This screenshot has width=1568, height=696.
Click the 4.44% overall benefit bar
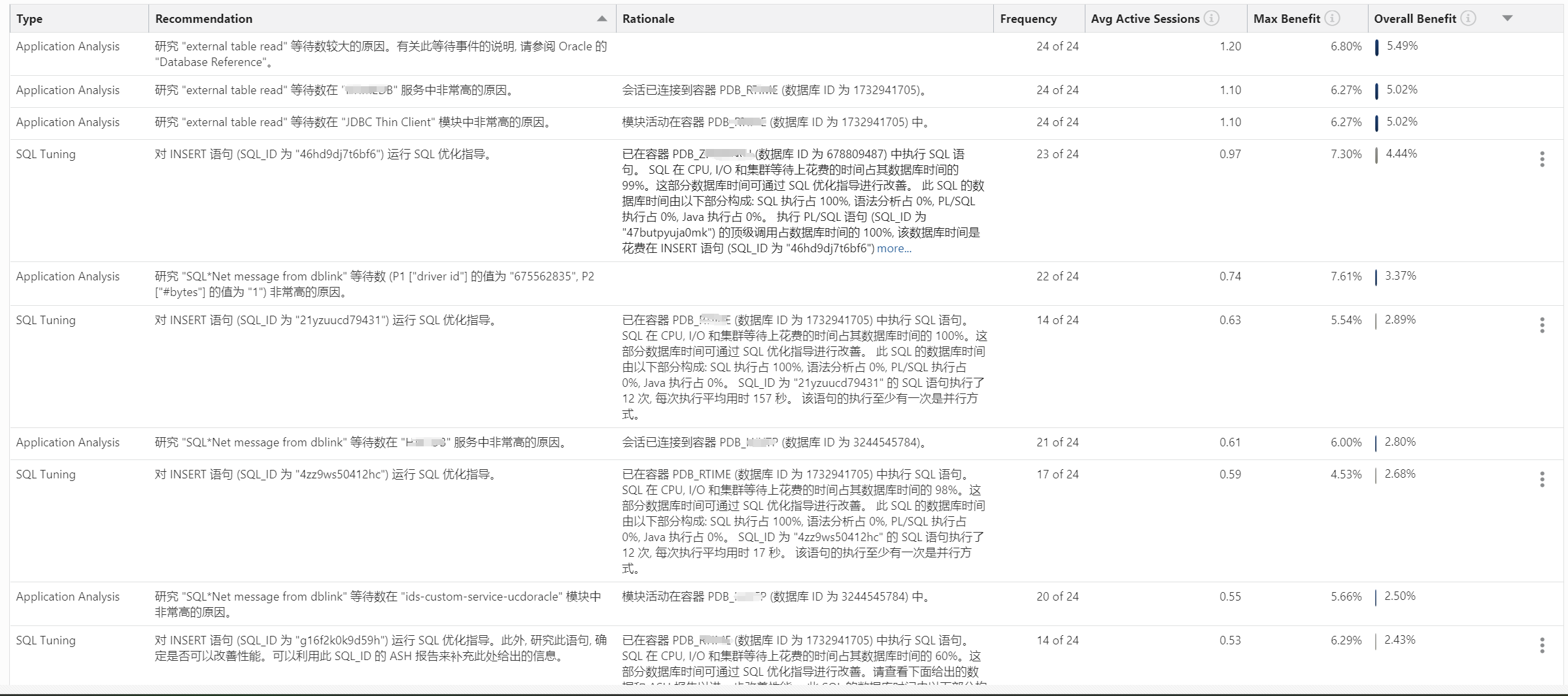1376,155
